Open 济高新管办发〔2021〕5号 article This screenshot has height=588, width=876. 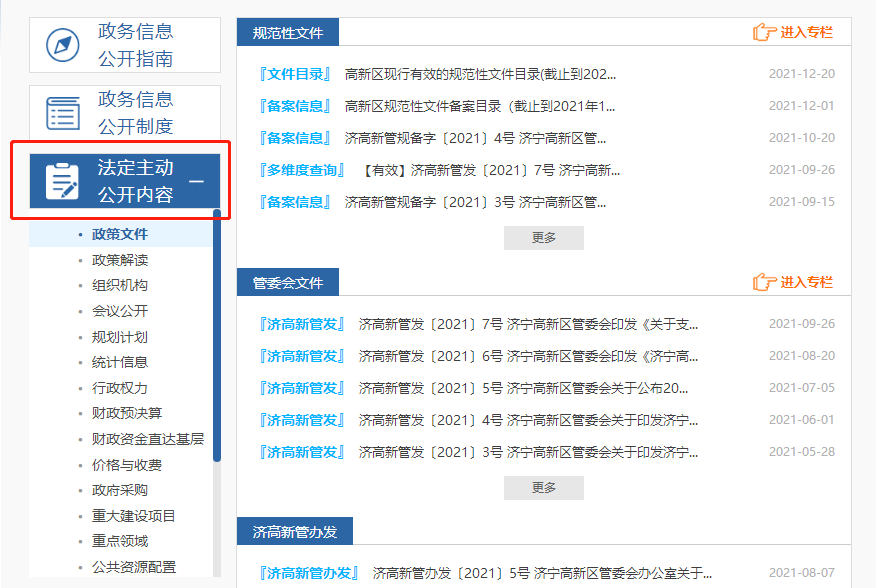(542, 573)
